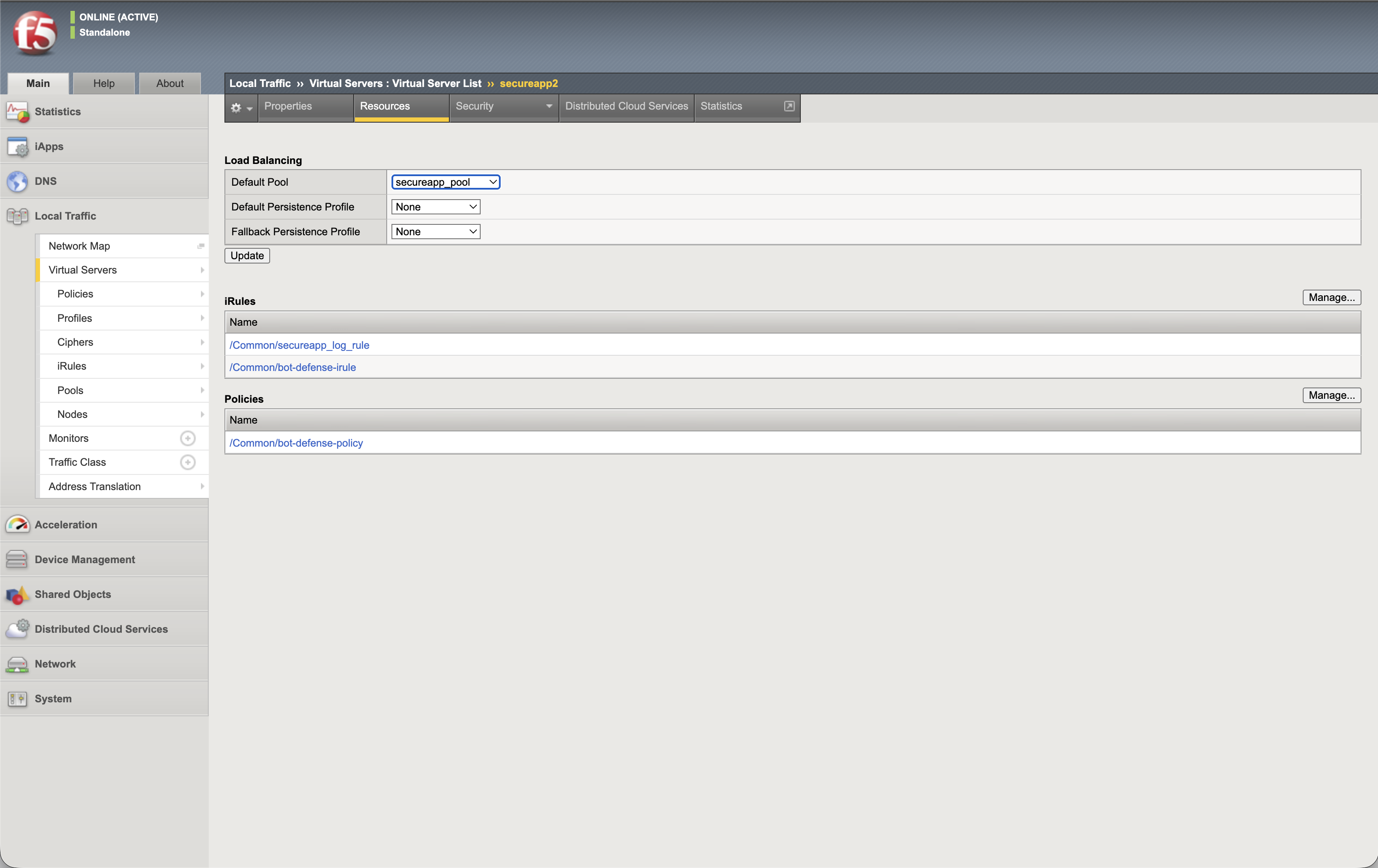Expand the Policies submenu arrow
The width and height of the screenshot is (1378, 868).
202,294
